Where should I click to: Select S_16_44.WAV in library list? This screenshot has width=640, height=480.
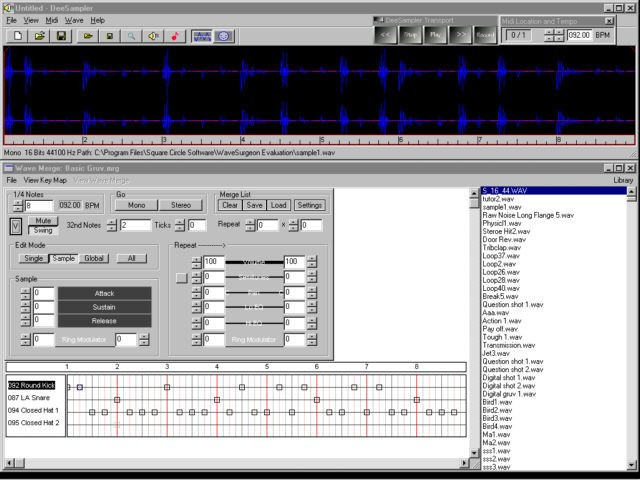[x=553, y=191]
